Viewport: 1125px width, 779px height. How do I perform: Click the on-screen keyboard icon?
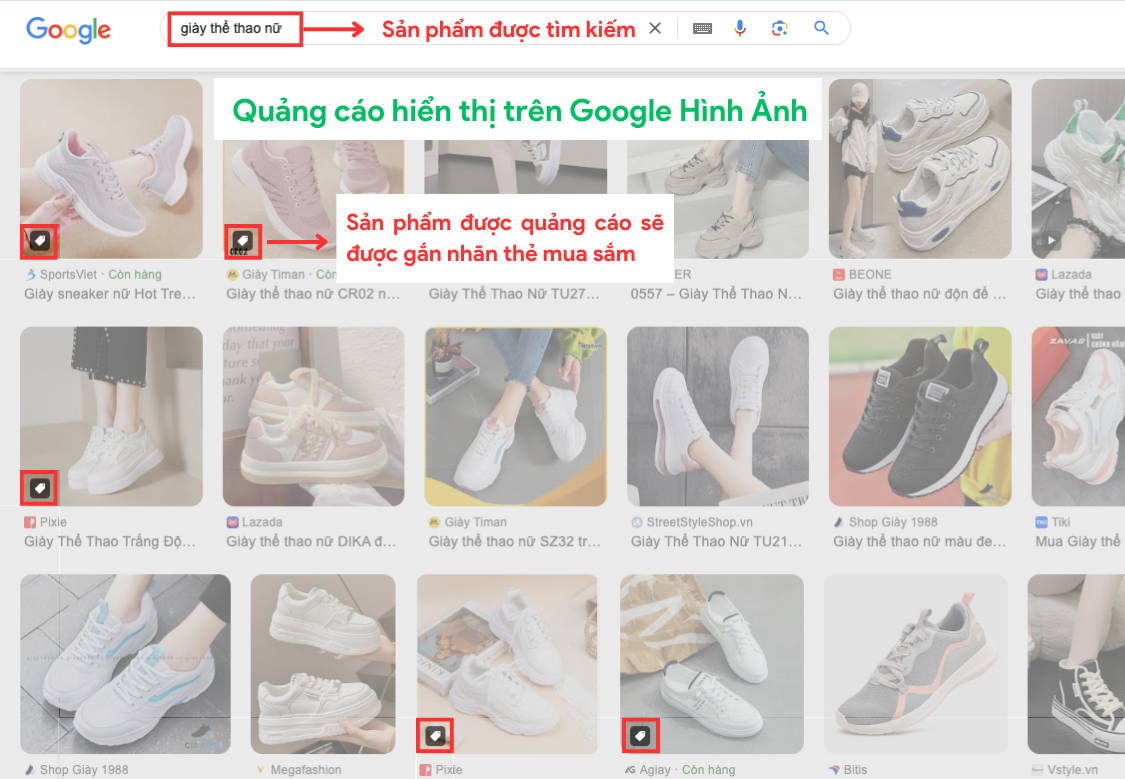pos(702,28)
